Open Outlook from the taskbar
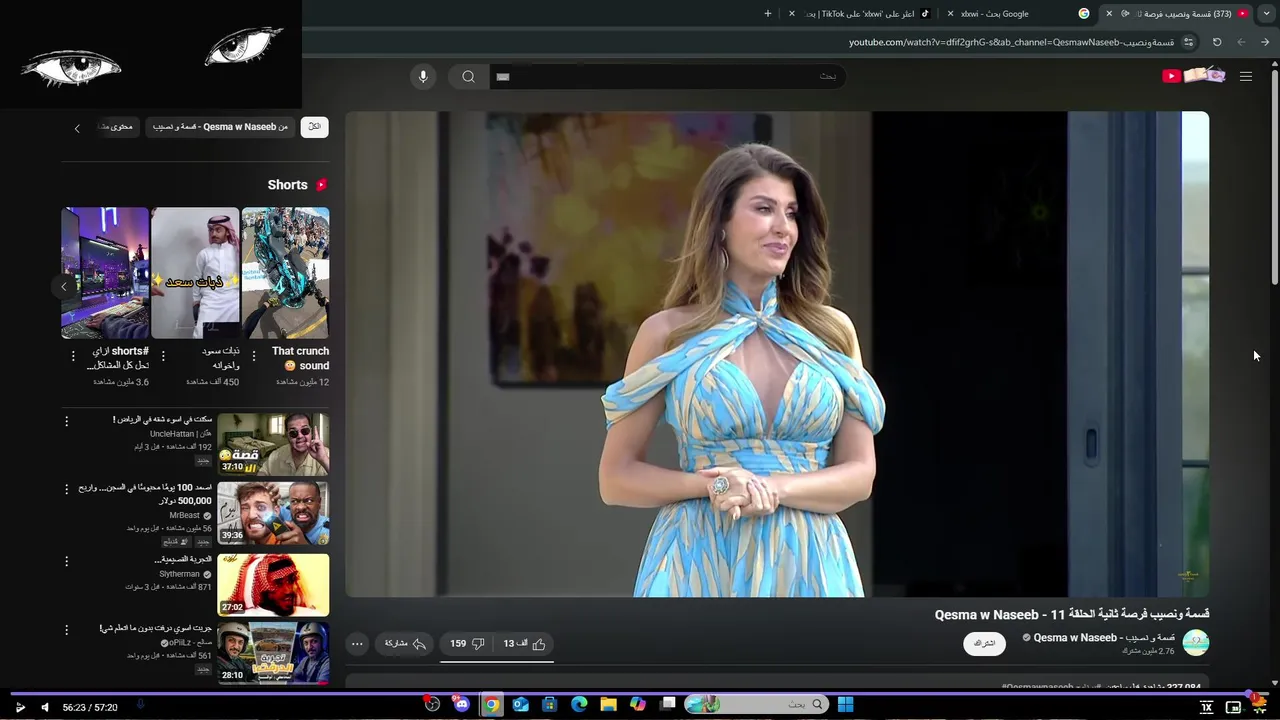Screen dimensions: 1280x720 click(x=520, y=704)
